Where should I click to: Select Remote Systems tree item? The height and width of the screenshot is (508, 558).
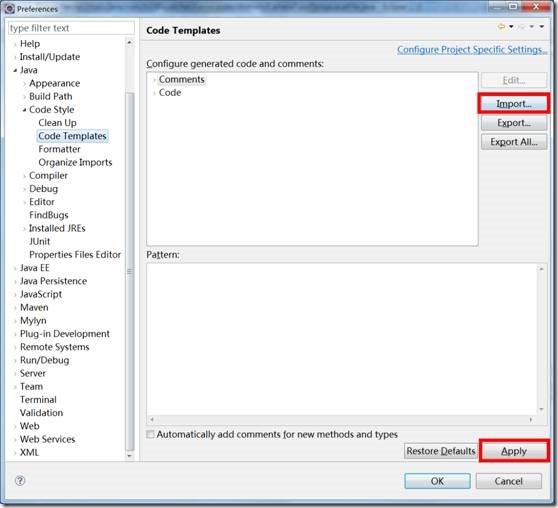coord(54,347)
